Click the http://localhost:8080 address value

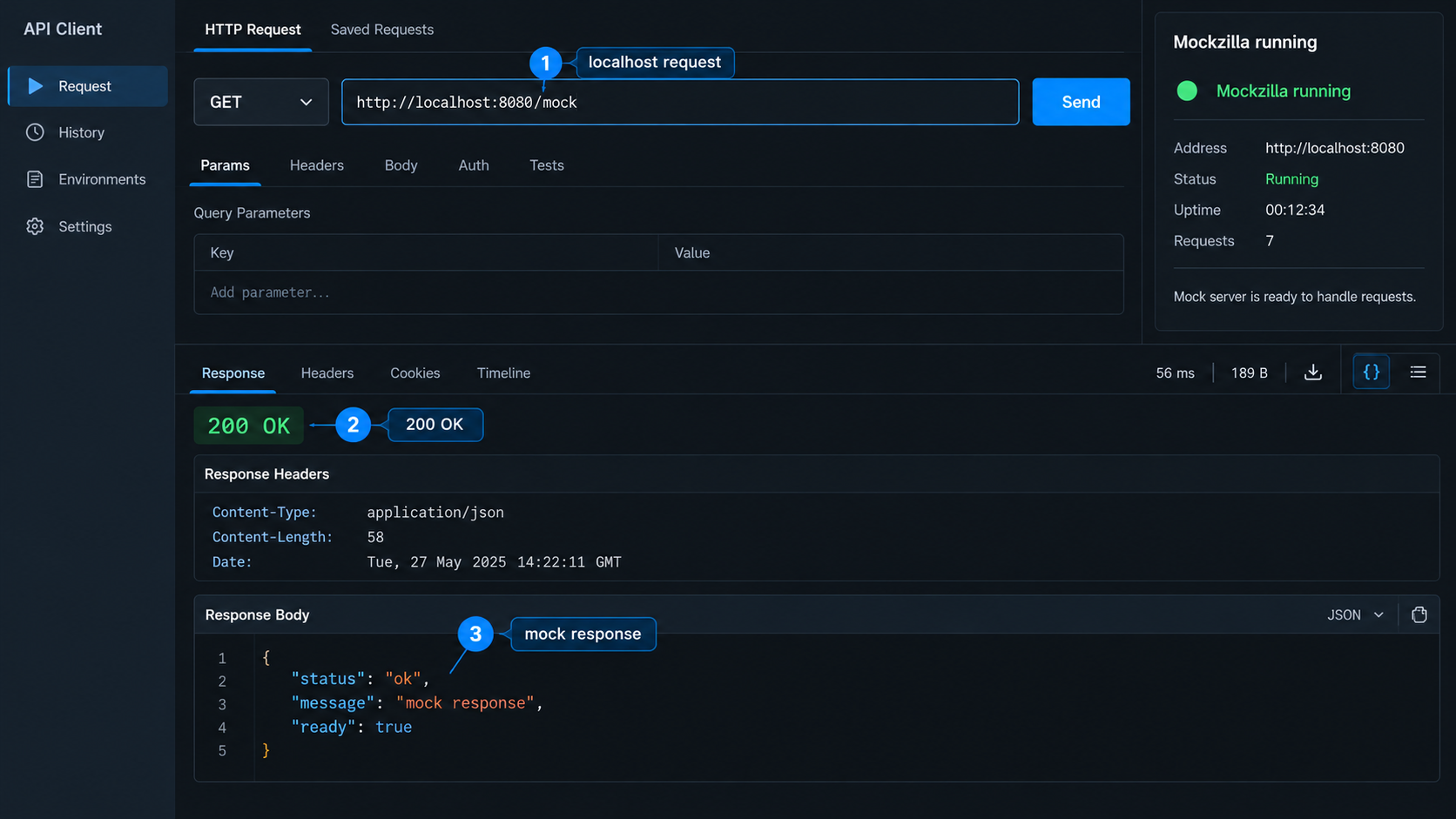1335,148
